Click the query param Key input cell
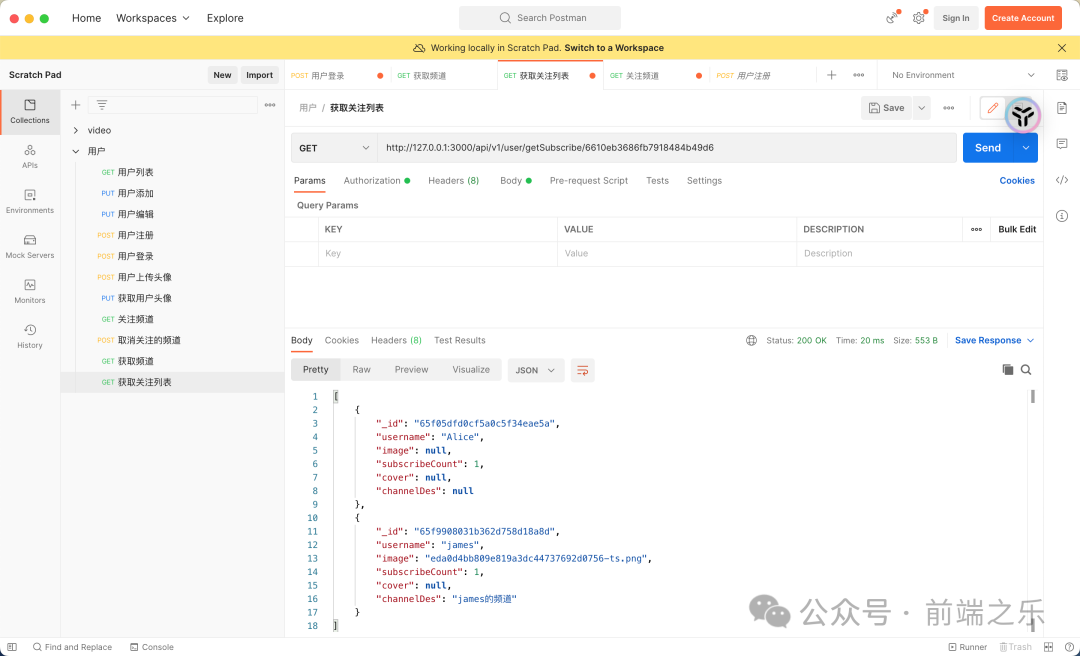Image resolution: width=1080 pixels, height=656 pixels. pos(437,254)
